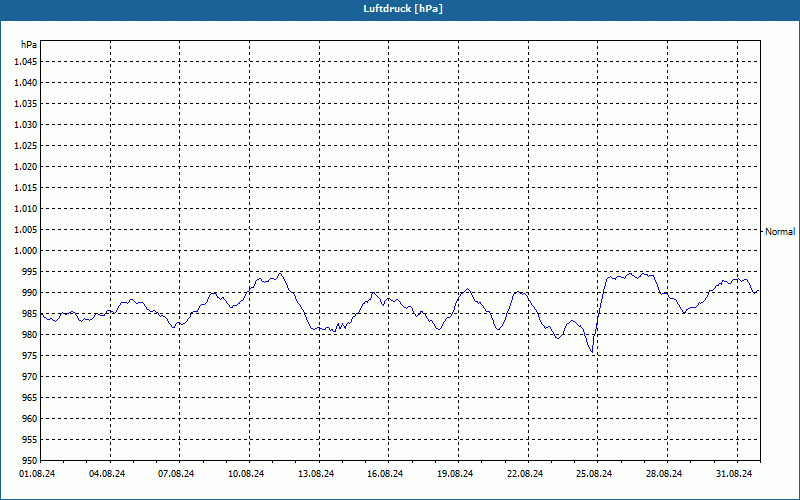Click the 25.08.24 date label

(x=594, y=474)
